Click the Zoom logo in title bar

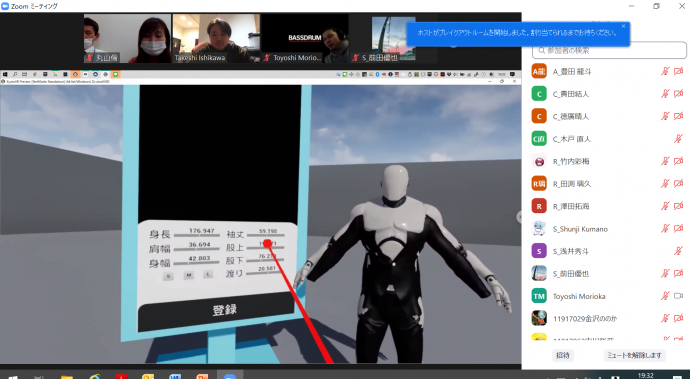pos(5,6)
